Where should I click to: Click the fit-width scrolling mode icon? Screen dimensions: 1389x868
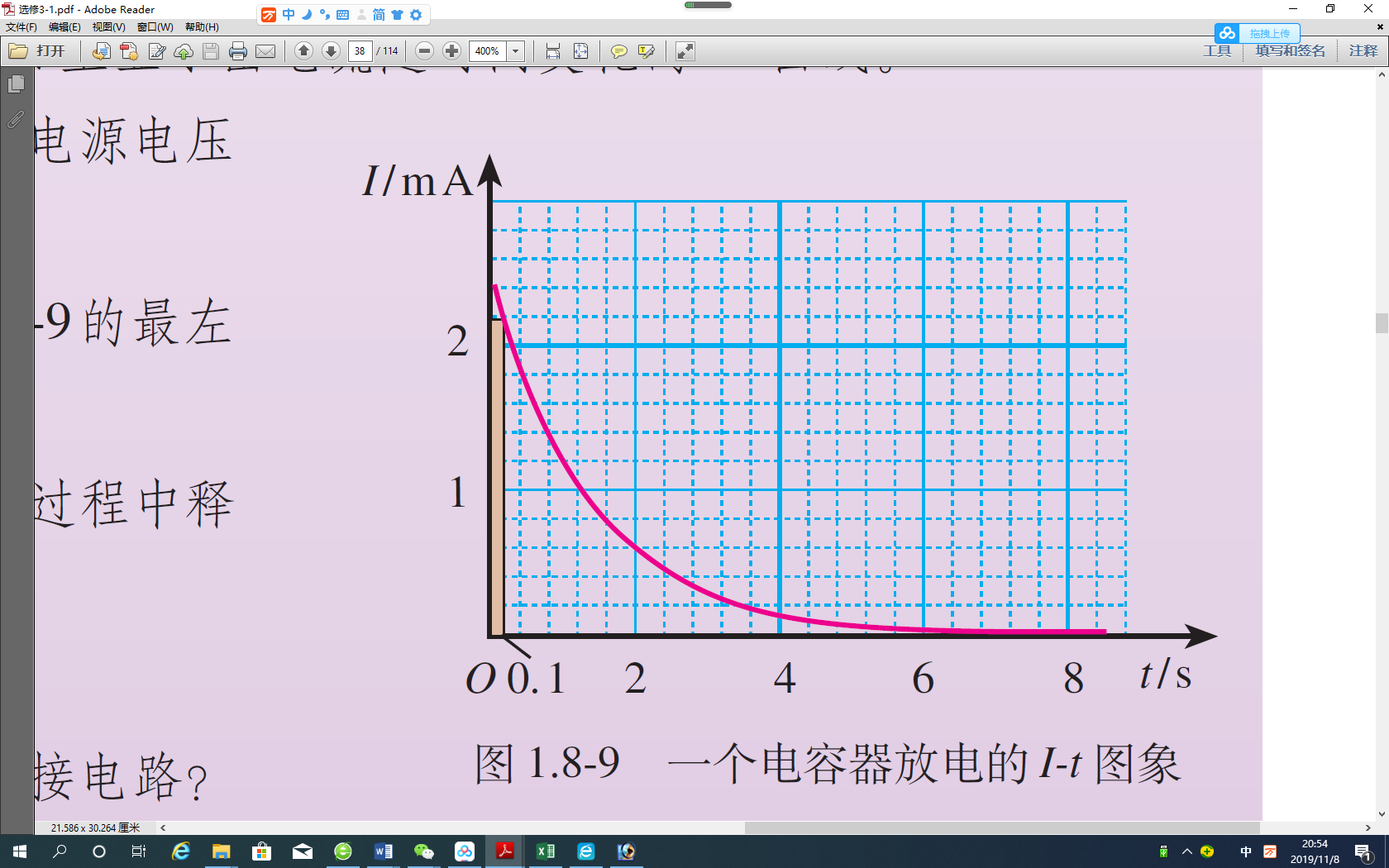553,51
